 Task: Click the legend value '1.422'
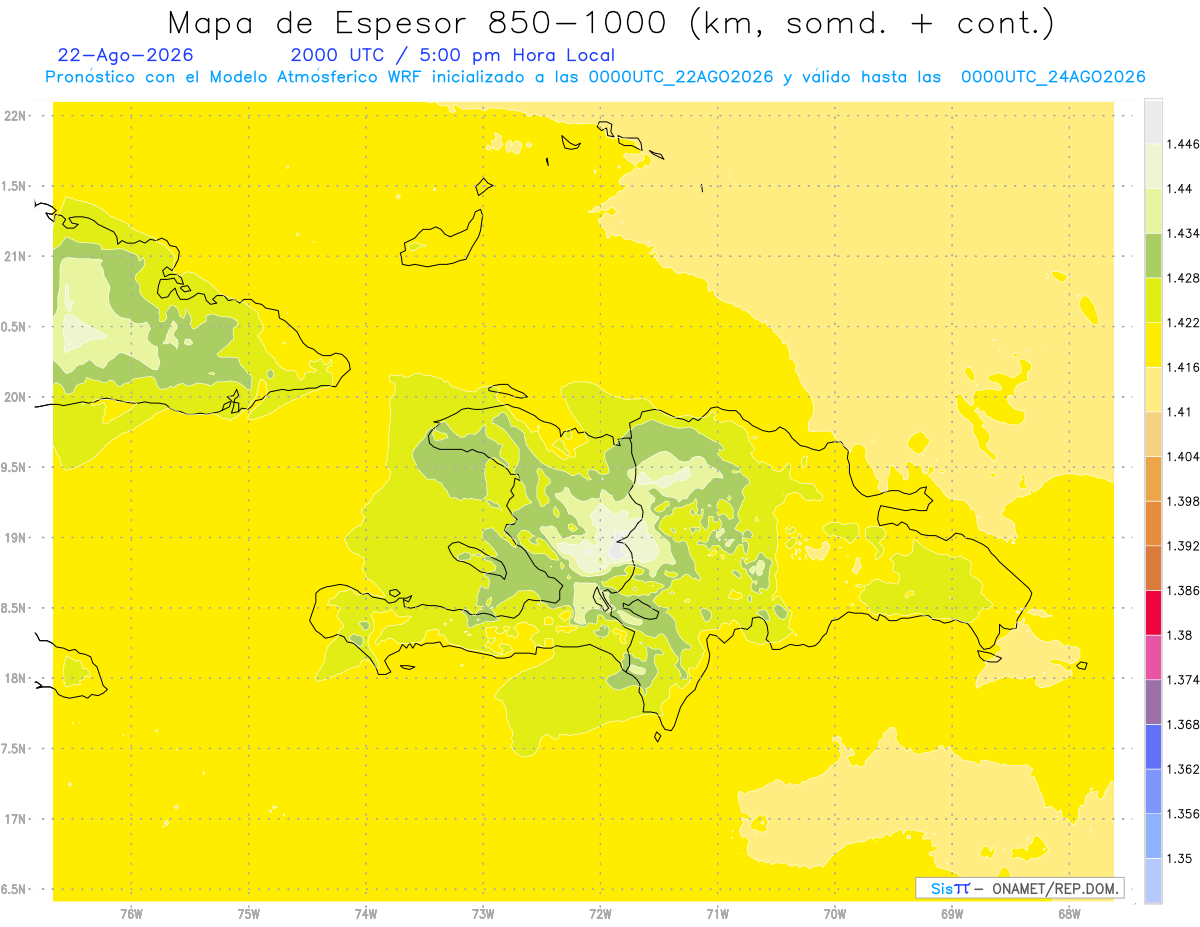[x=1183, y=322]
